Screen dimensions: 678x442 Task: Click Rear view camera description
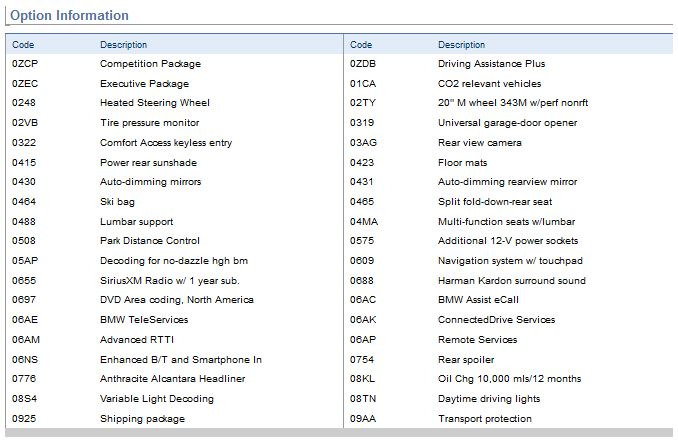click(480, 143)
